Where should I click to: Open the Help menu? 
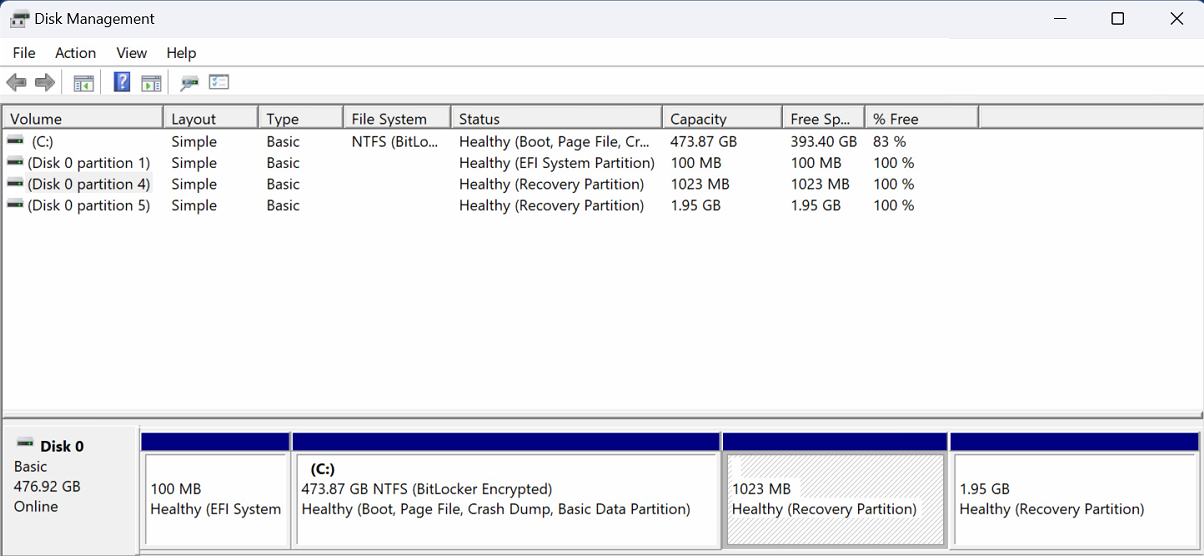(181, 53)
